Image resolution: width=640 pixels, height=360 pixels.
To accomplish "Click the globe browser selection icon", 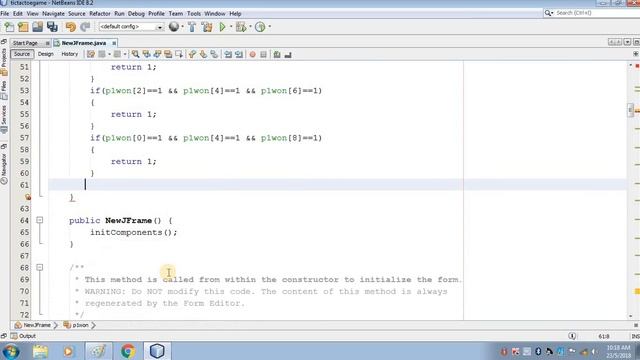I will coord(174,27).
